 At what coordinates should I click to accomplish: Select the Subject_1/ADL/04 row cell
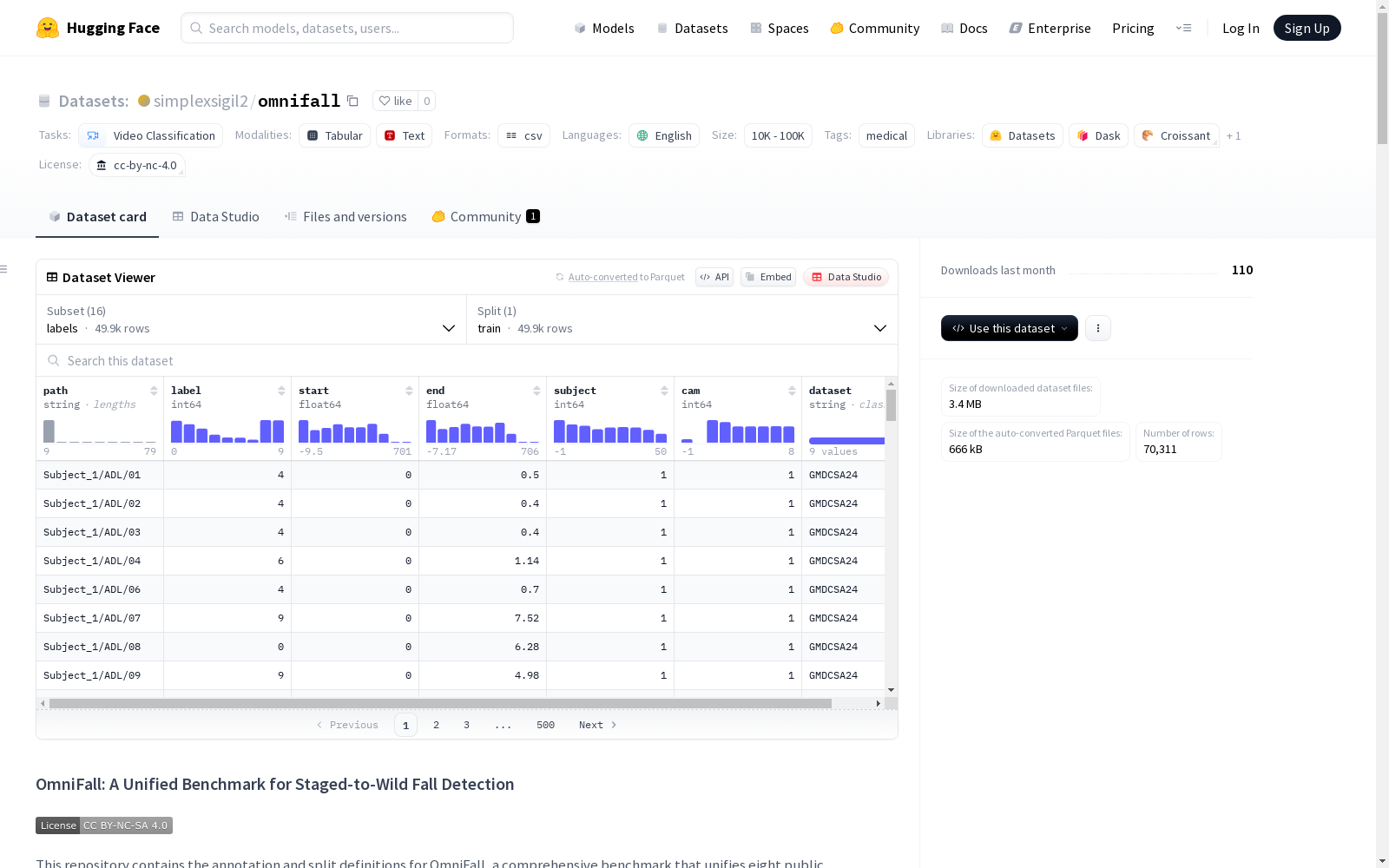(x=100, y=561)
